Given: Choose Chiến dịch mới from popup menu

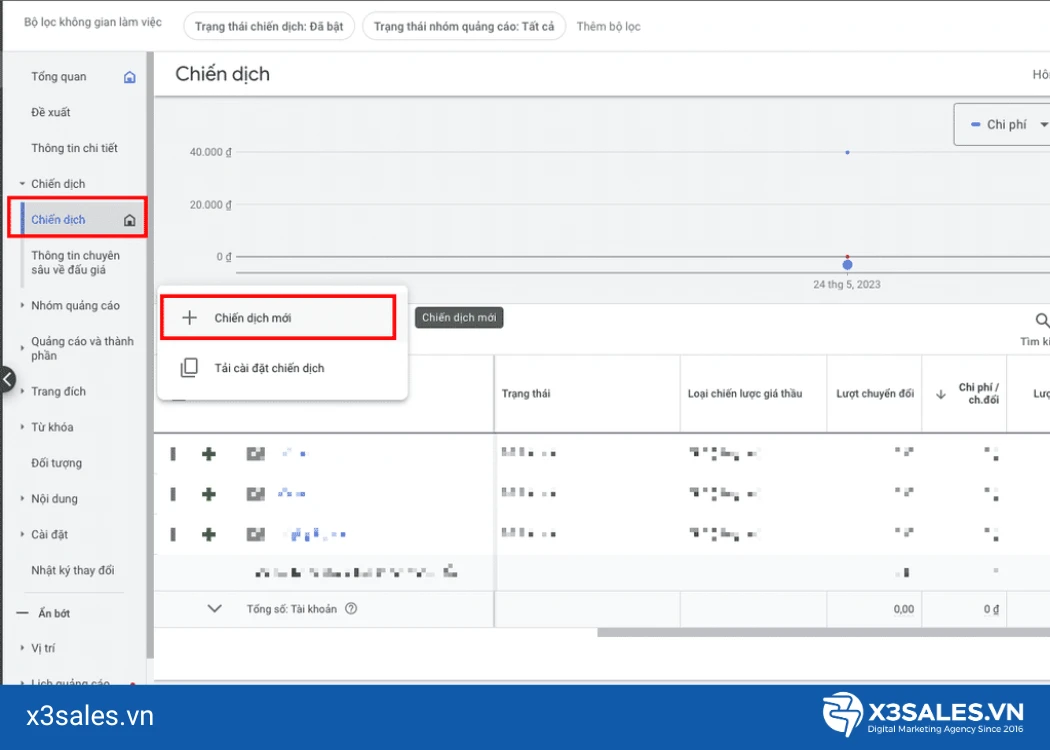Looking at the screenshot, I should 278,318.
